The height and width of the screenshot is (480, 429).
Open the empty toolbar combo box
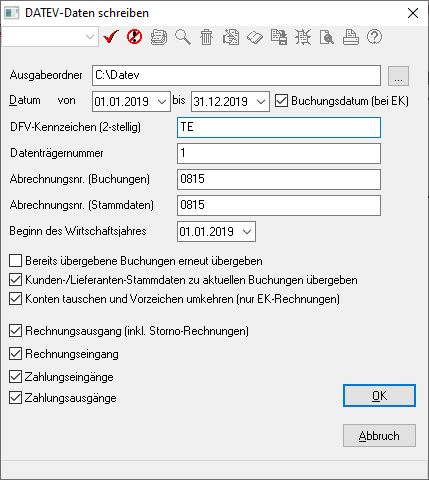point(50,37)
